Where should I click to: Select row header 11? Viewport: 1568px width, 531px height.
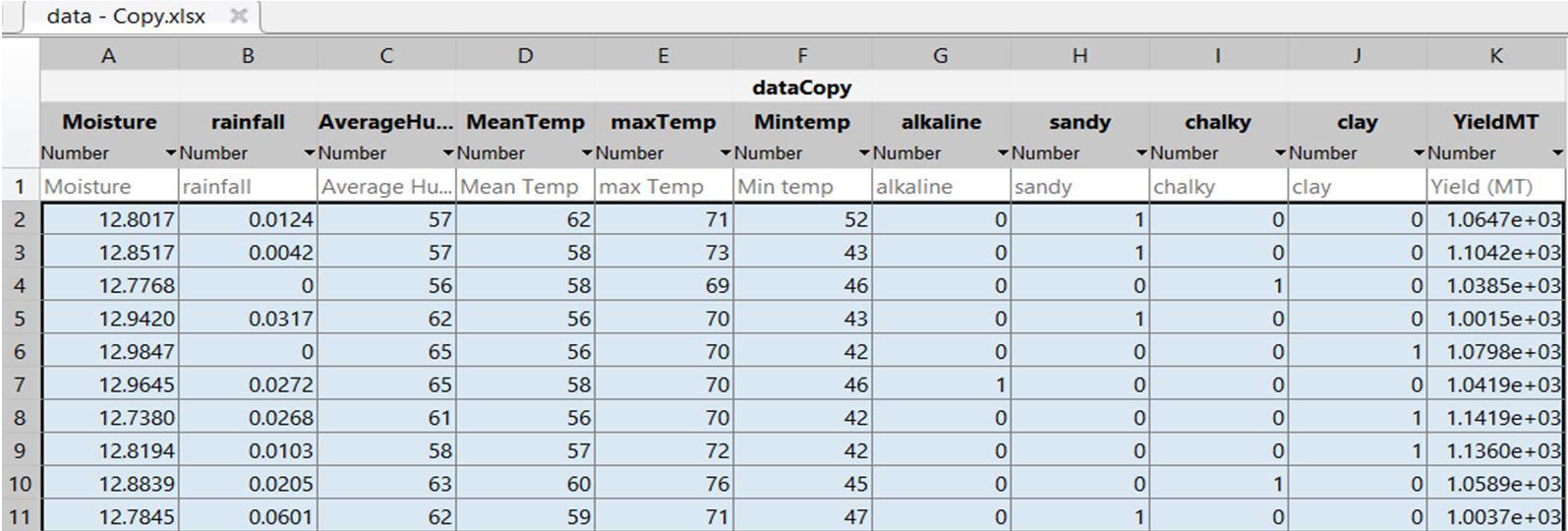[x=20, y=516]
